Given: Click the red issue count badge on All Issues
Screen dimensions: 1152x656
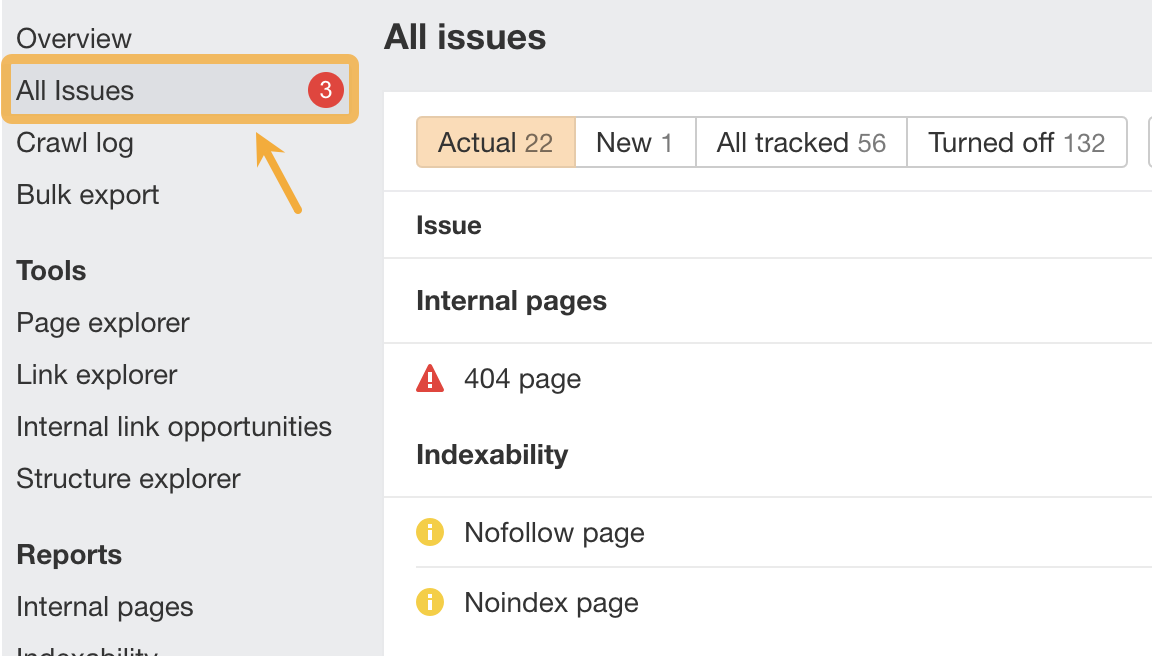Looking at the screenshot, I should pyautogui.click(x=328, y=90).
